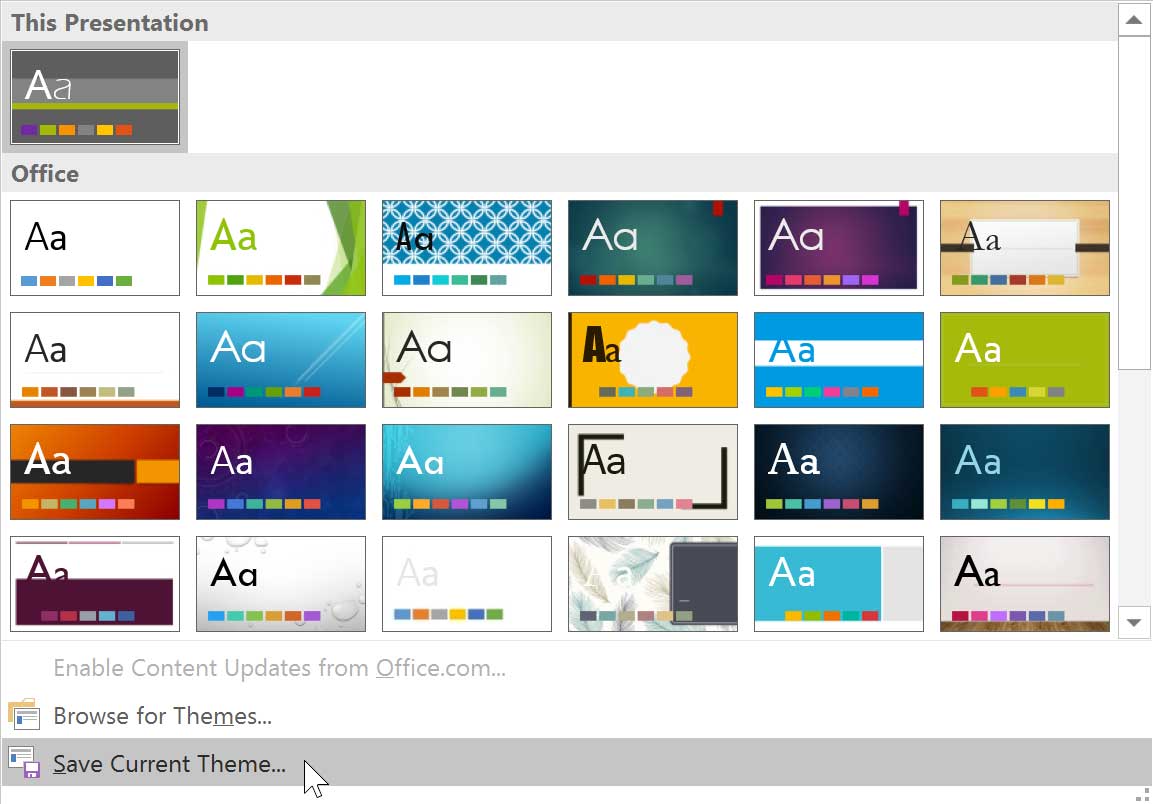
Task: Apply the black-framed Main Event theme
Action: click(652, 472)
